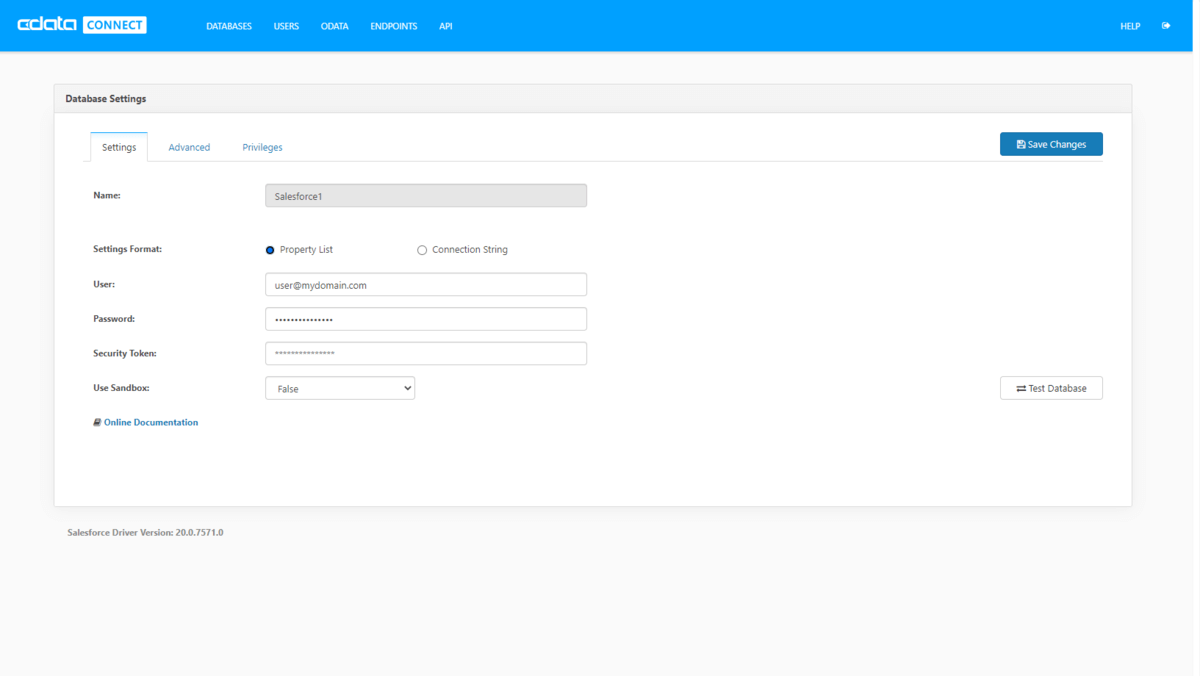The width and height of the screenshot is (1200, 676).
Task: Open the Endpoints menu item
Action: [394, 26]
